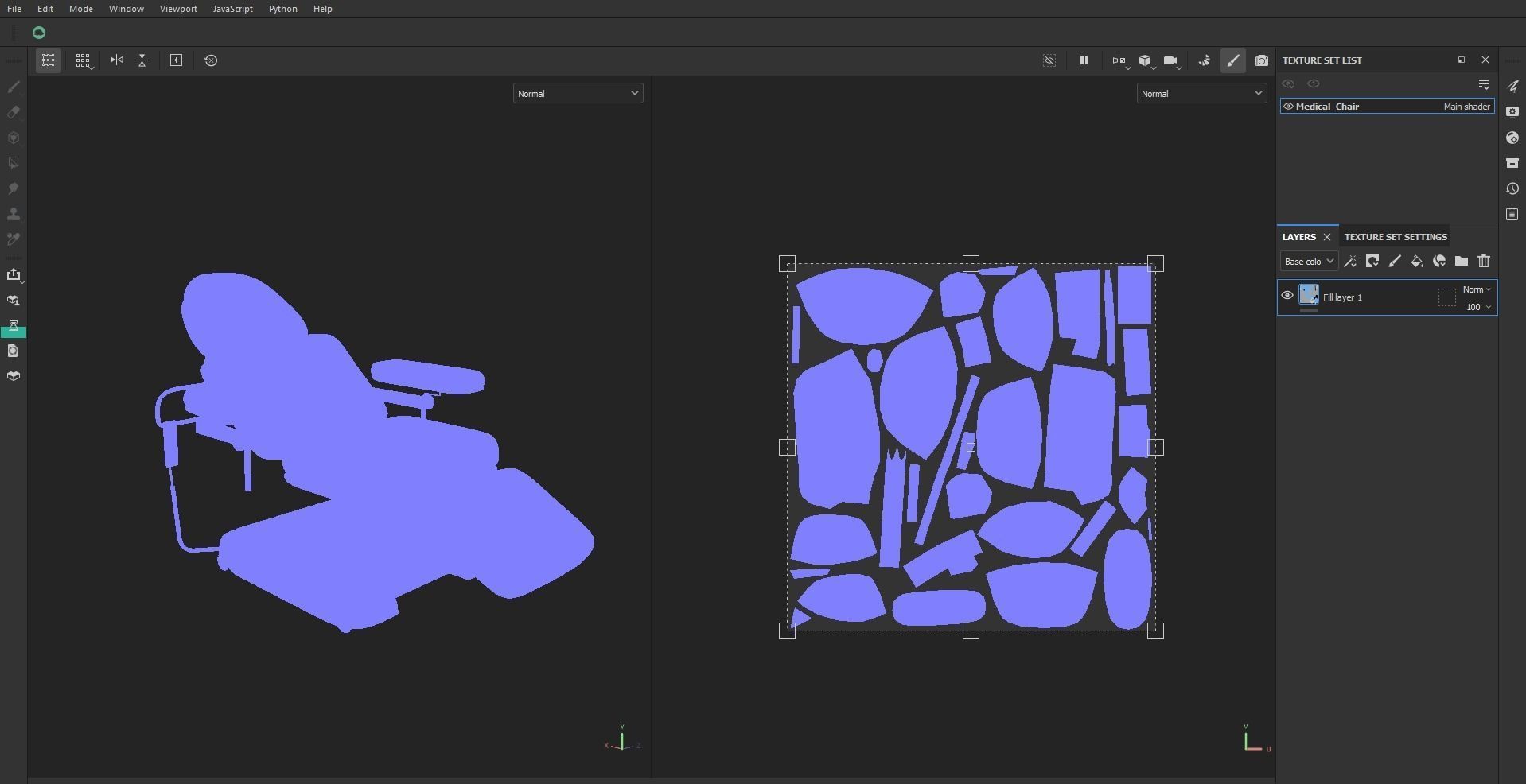Switch to the Texture Set Settings tab
1526x784 pixels.
(1396, 237)
